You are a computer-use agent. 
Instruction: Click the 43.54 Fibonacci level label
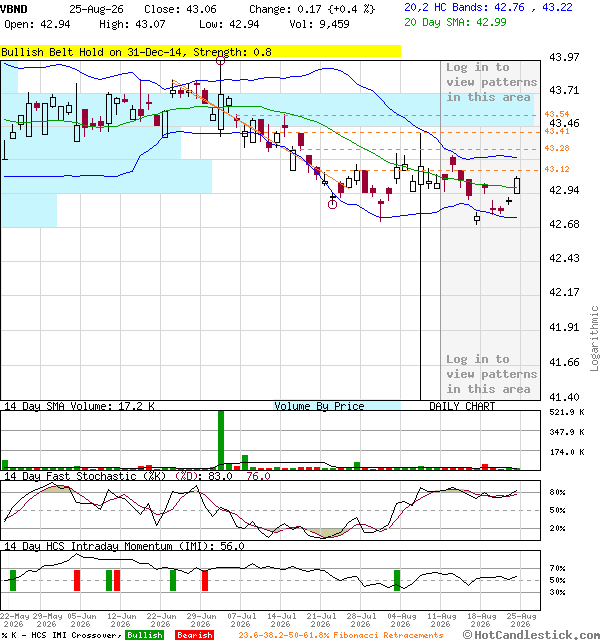coord(557,114)
